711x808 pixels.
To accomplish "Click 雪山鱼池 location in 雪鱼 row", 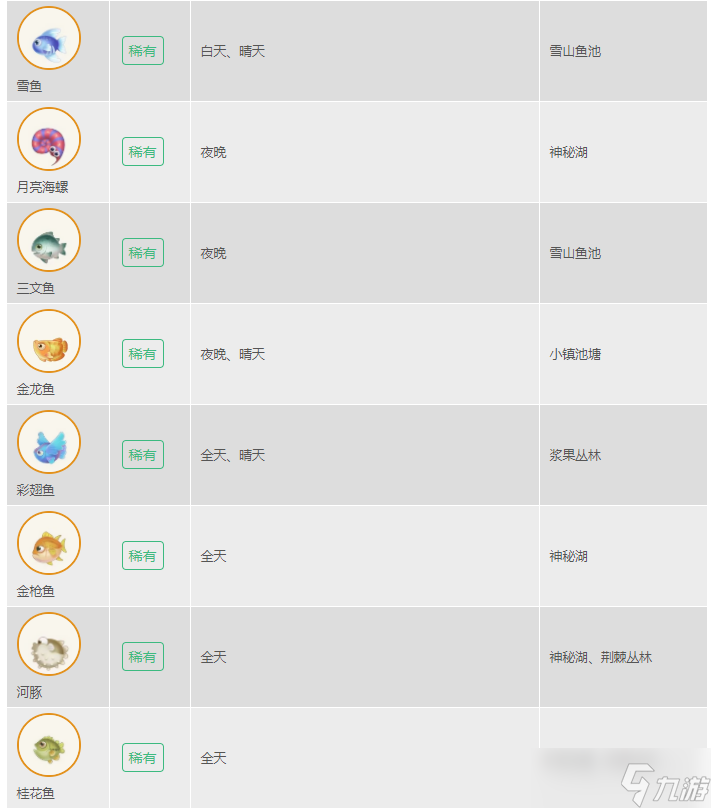I will [575, 51].
